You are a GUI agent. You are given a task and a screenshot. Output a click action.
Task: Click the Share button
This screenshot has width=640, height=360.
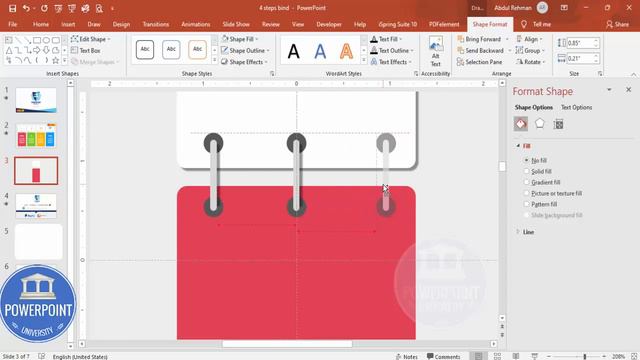[x=617, y=24]
